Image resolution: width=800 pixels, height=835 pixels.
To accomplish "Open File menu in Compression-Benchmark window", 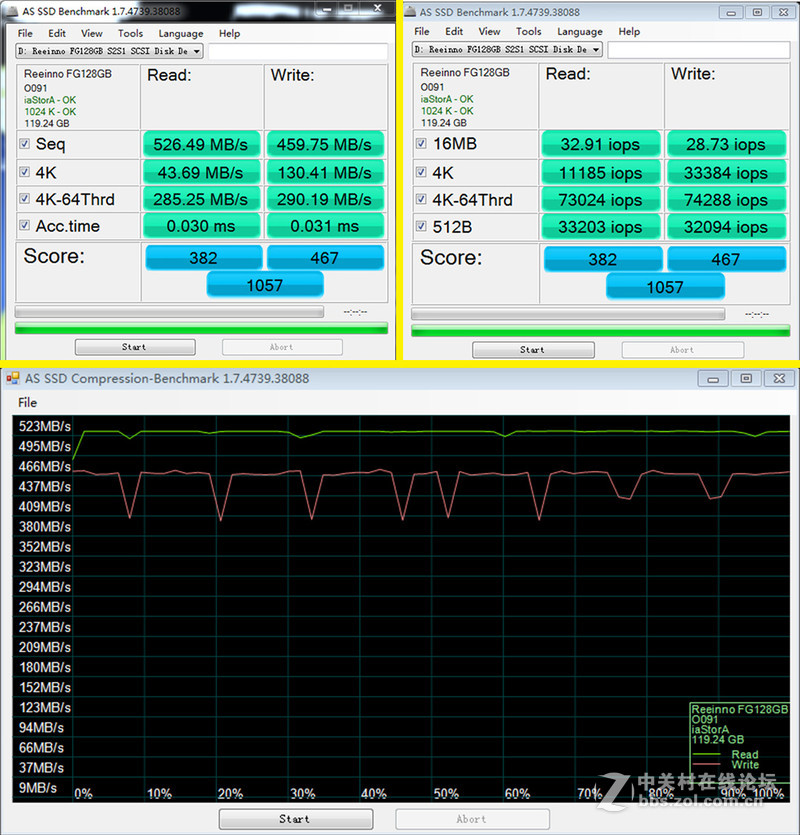I will [x=28, y=403].
